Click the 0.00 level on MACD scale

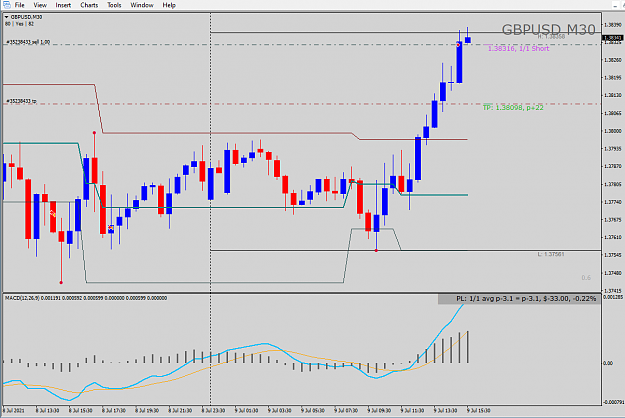608,363
